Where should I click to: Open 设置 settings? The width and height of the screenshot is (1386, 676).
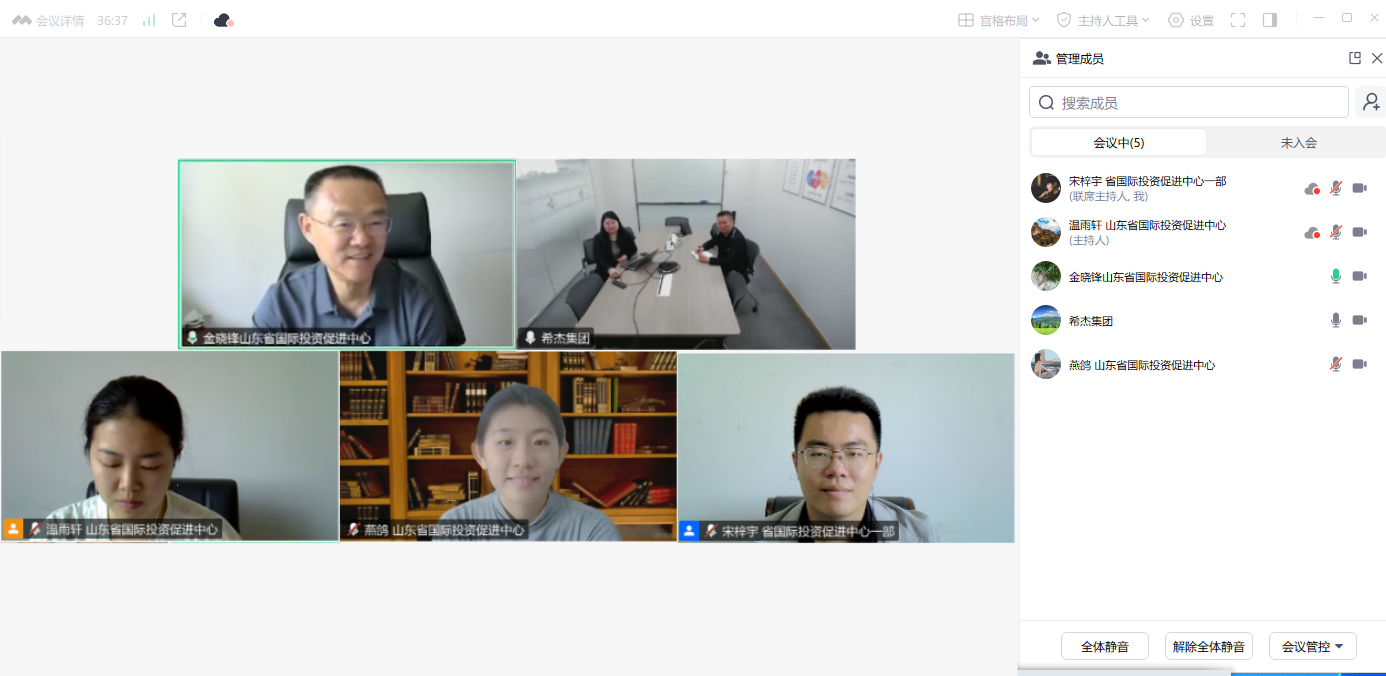point(1190,20)
